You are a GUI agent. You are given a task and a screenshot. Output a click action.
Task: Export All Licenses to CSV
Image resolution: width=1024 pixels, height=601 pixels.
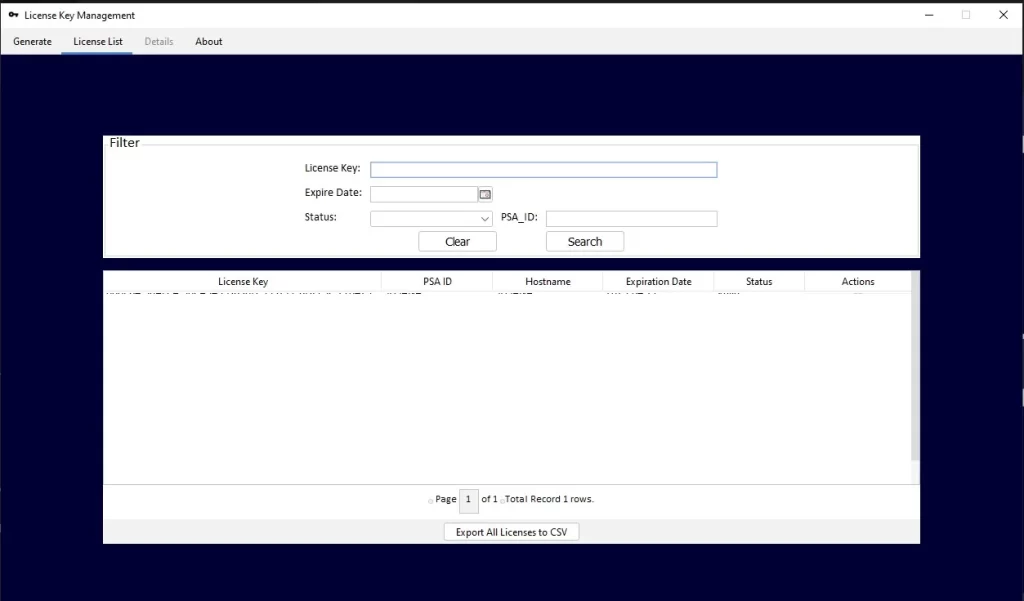coord(511,532)
